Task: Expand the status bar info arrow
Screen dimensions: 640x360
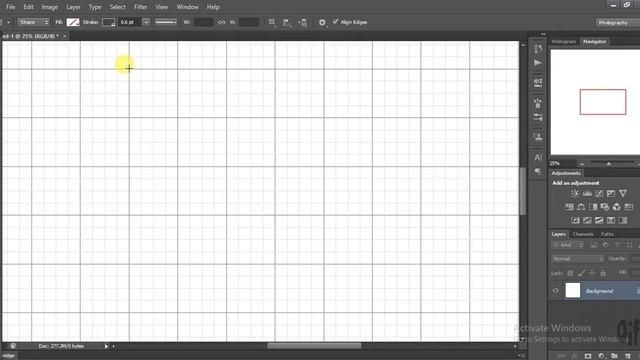Action: [106, 346]
